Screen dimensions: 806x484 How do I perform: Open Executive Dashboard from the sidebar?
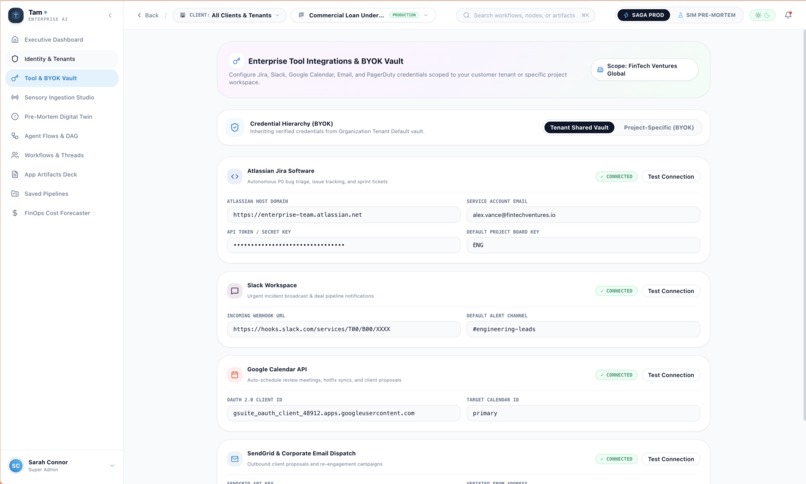click(62, 40)
